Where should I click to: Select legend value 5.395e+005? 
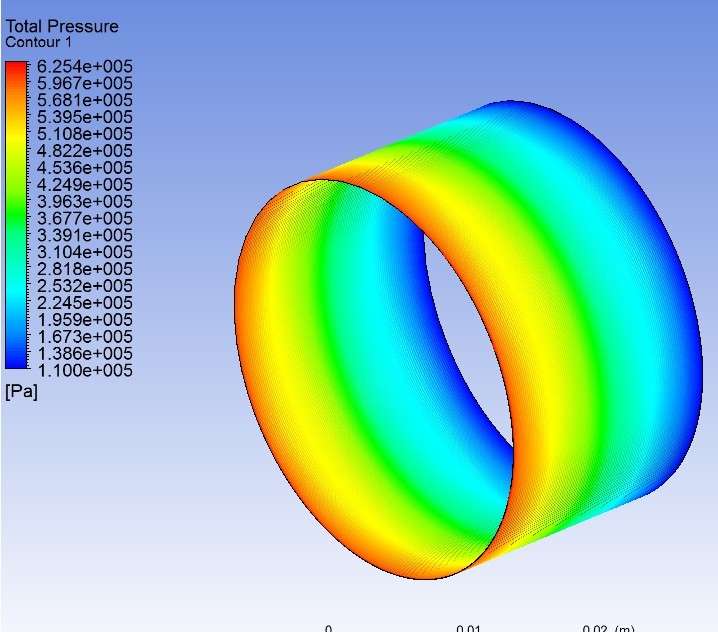pyautogui.click(x=85, y=117)
